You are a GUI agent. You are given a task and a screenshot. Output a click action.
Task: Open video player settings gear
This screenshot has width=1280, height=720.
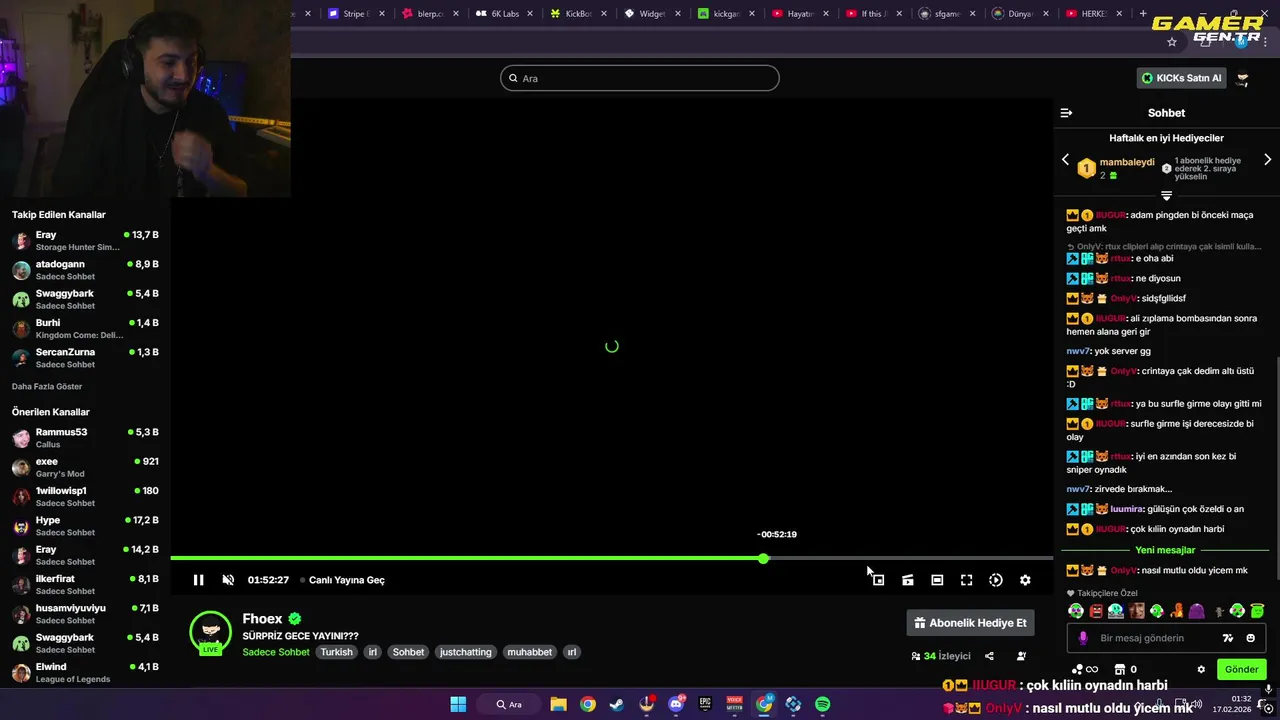click(x=1025, y=580)
